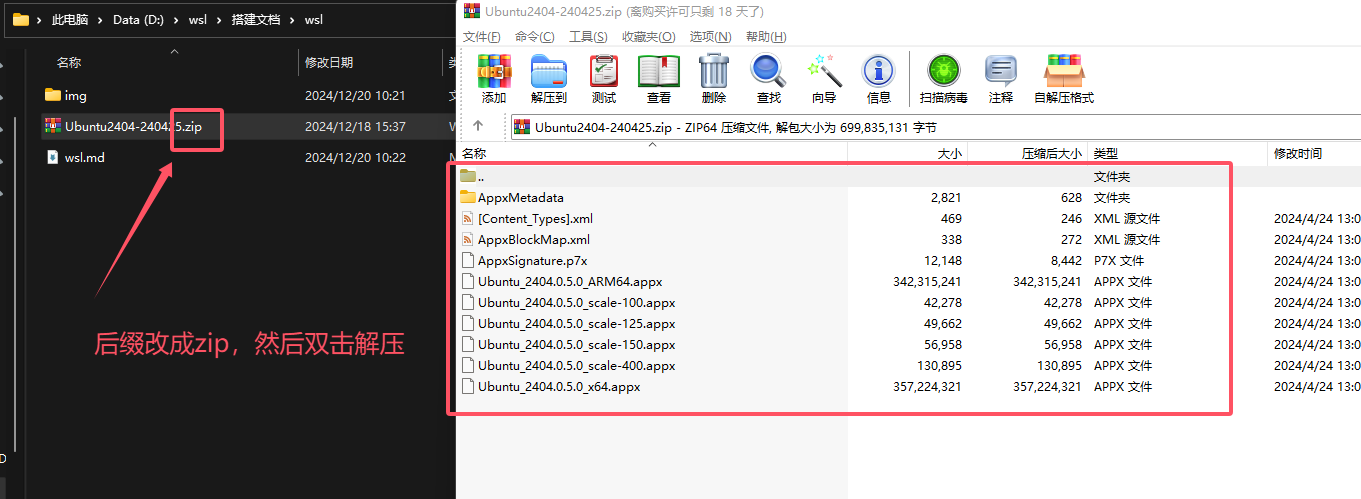Expand the chevron after Data (D:) breadcrumb
The image size is (1361, 499).
click(179, 19)
